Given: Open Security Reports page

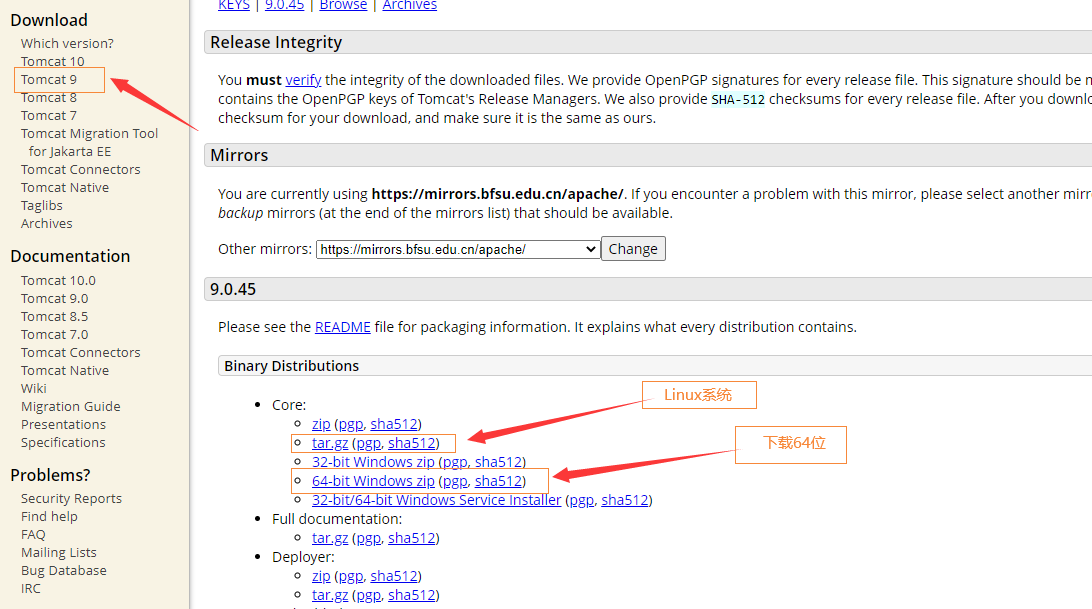Looking at the screenshot, I should [x=71, y=498].
